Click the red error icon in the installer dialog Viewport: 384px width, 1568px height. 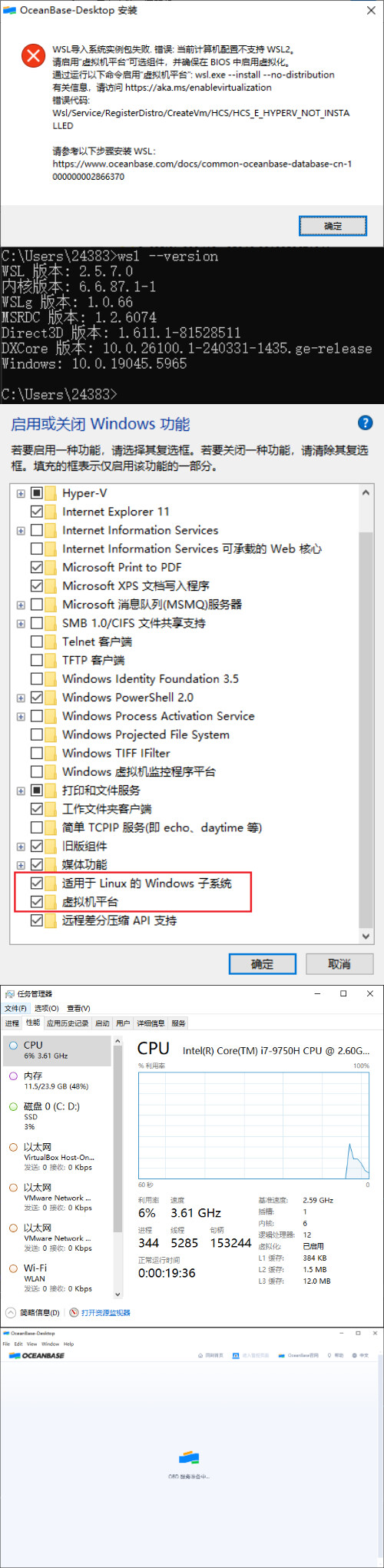(x=33, y=56)
